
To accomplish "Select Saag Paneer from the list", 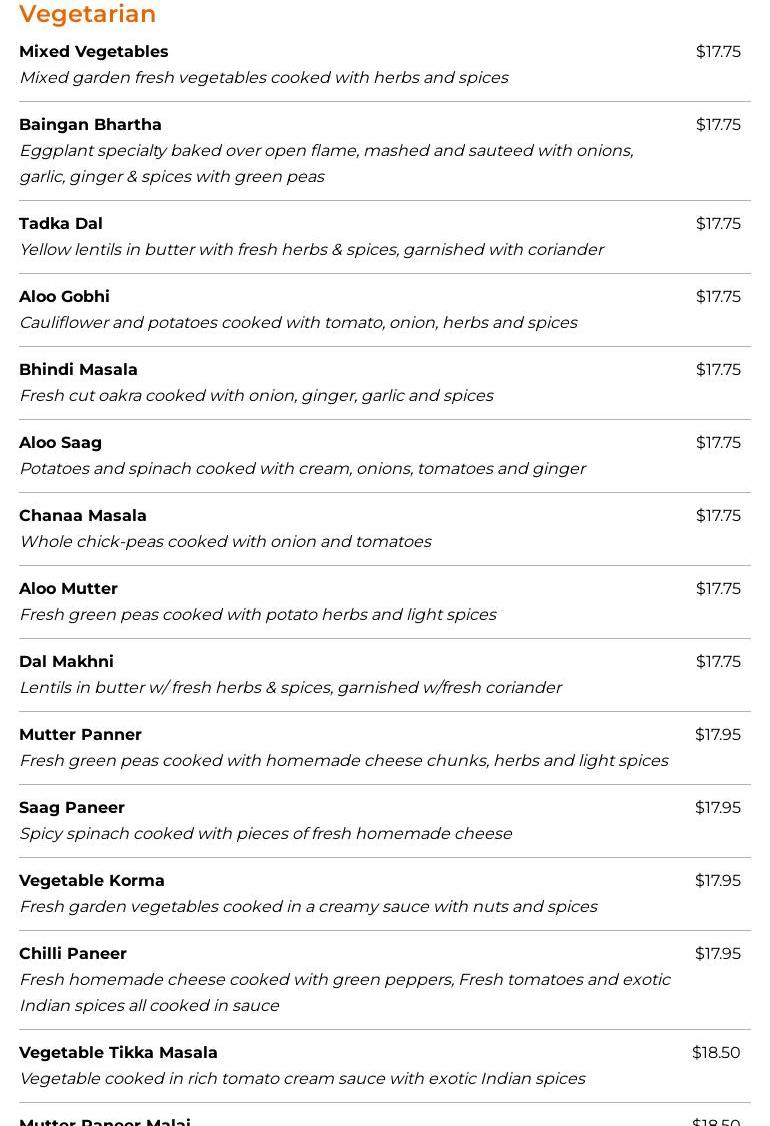I will point(72,808).
